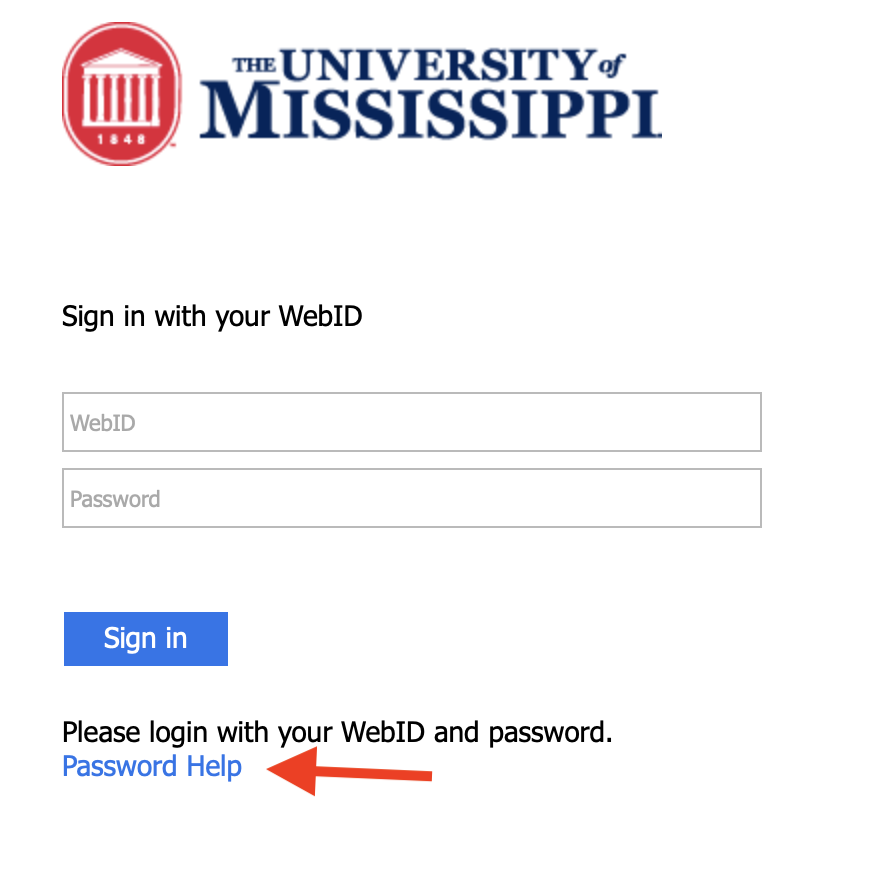Click the tail of the red arrow
890x872 pixels.
(420, 775)
